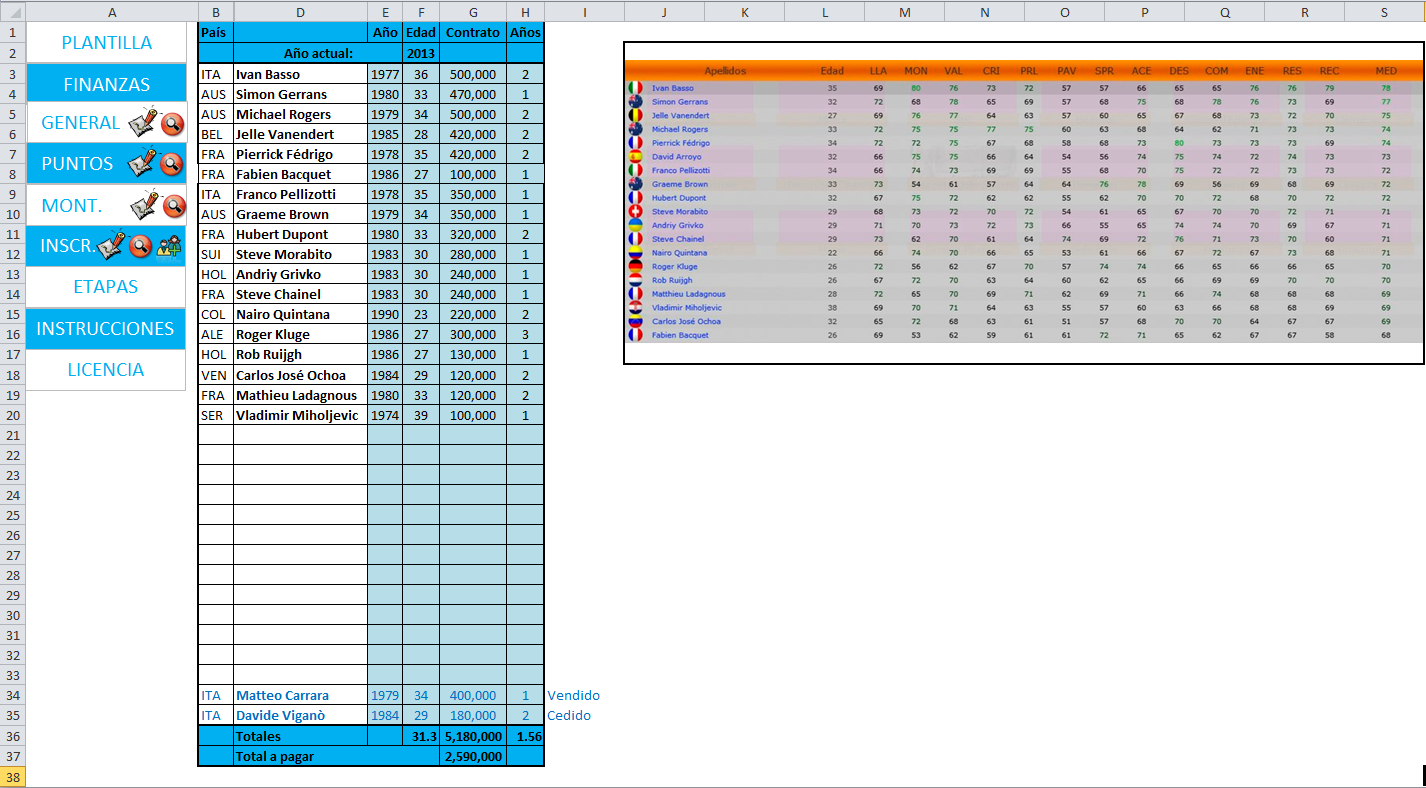
Task: Select the Fabien Bacquet name cell
Action: (300, 174)
